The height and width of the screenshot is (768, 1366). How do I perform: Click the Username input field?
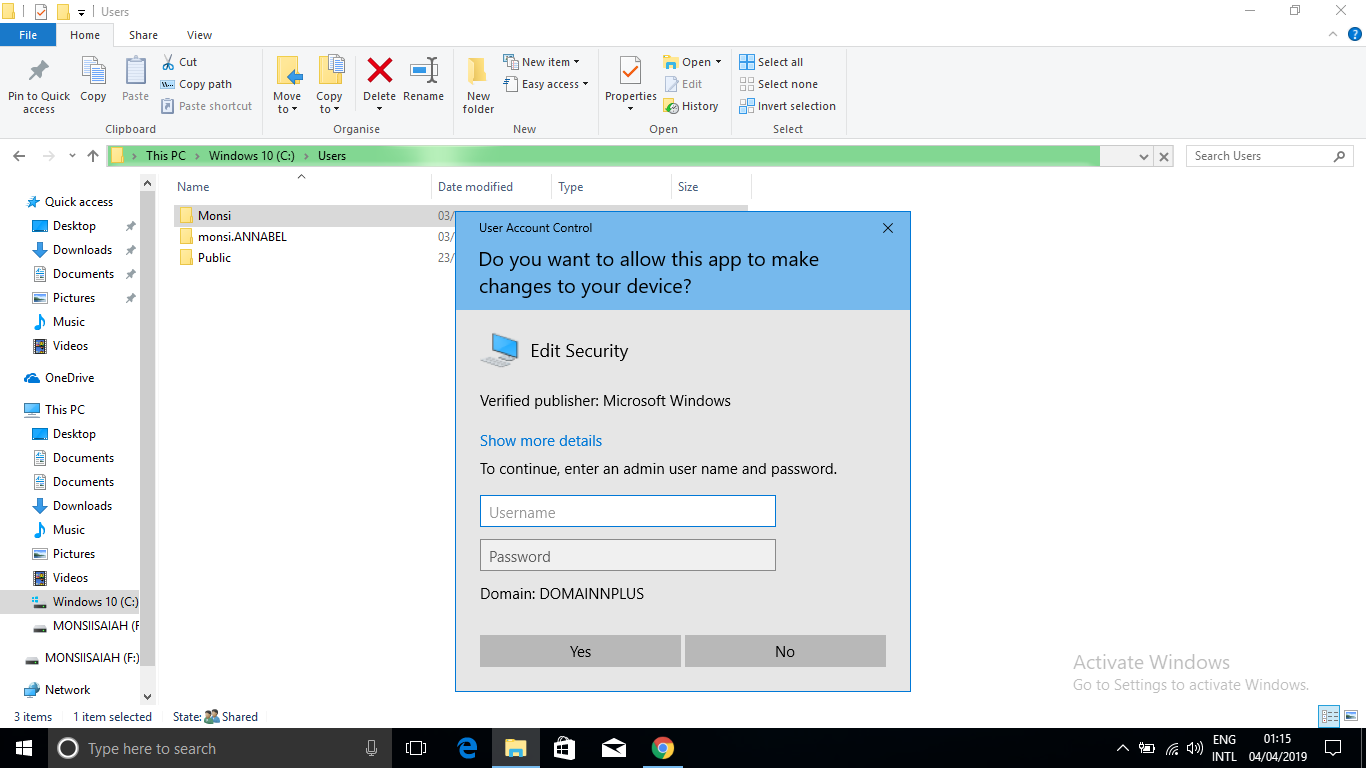(x=627, y=511)
